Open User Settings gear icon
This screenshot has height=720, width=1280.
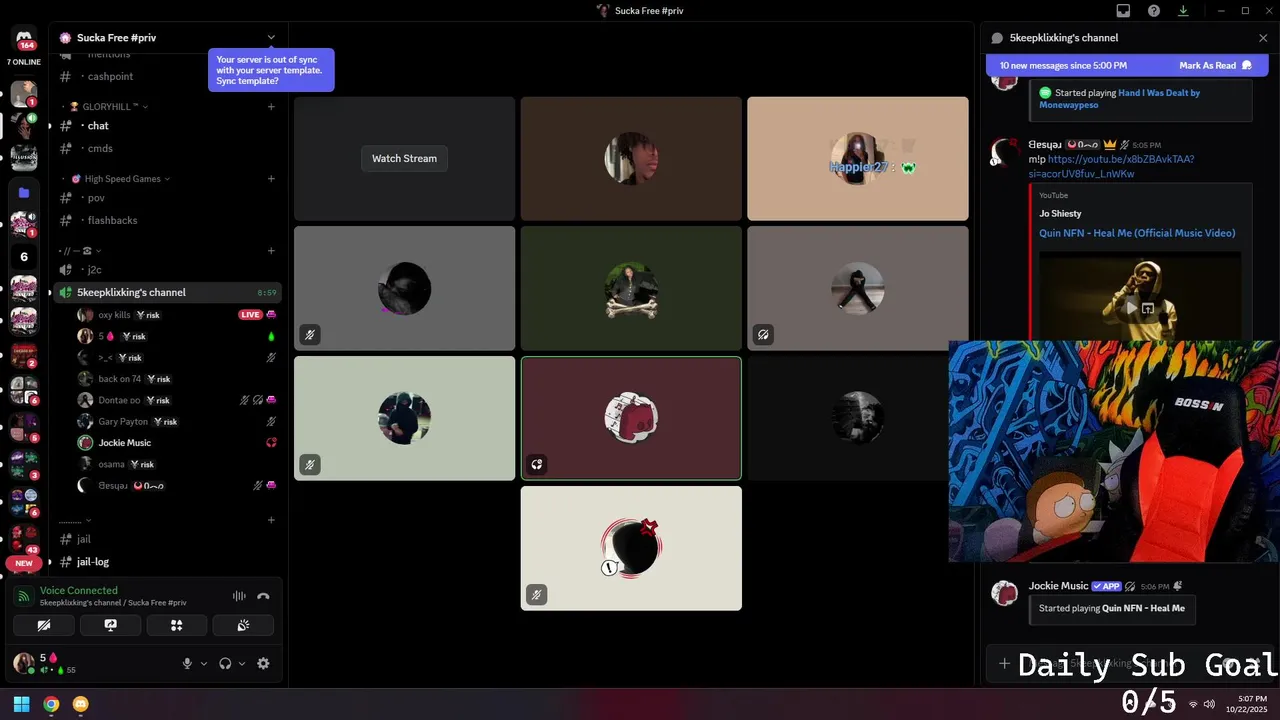coord(263,663)
